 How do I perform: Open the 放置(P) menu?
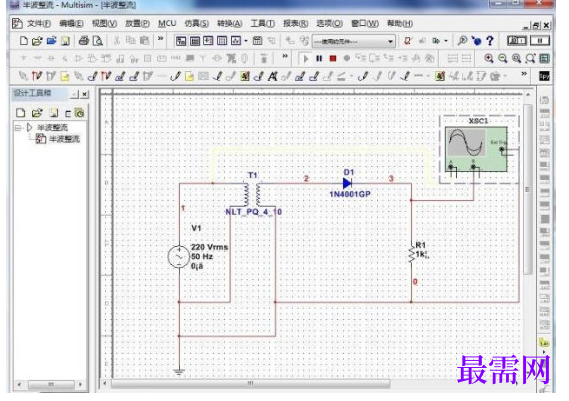(137, 24)
